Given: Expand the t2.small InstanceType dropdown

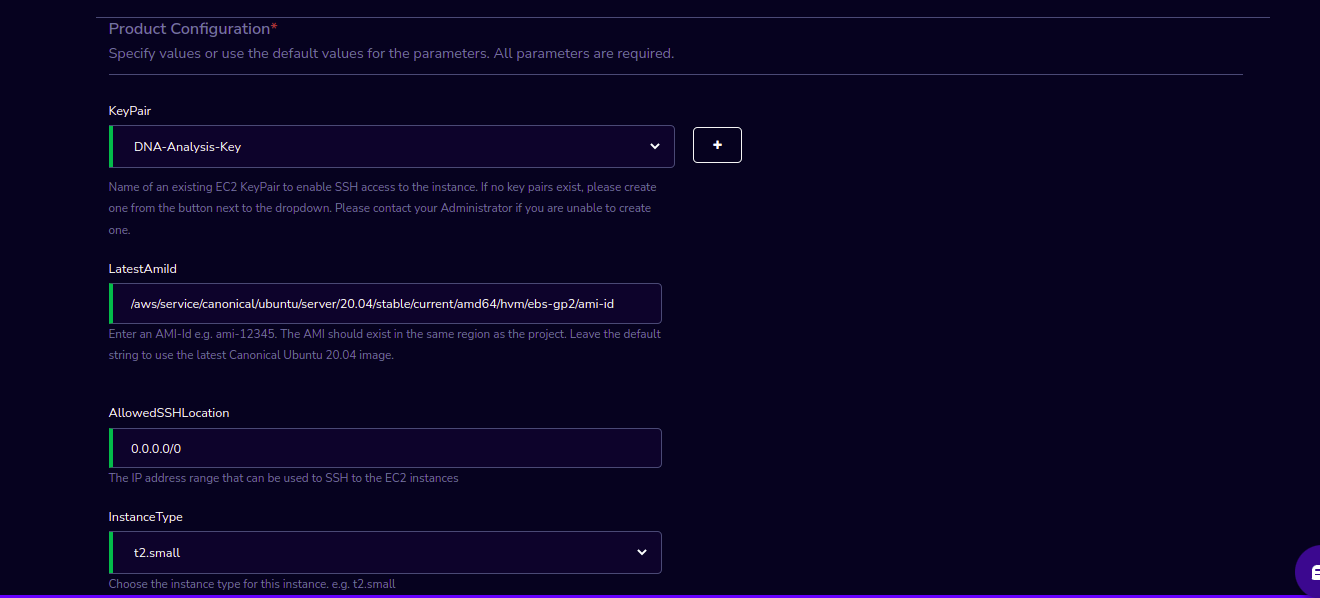Looking at the screenshot, I should pos(385,552).
